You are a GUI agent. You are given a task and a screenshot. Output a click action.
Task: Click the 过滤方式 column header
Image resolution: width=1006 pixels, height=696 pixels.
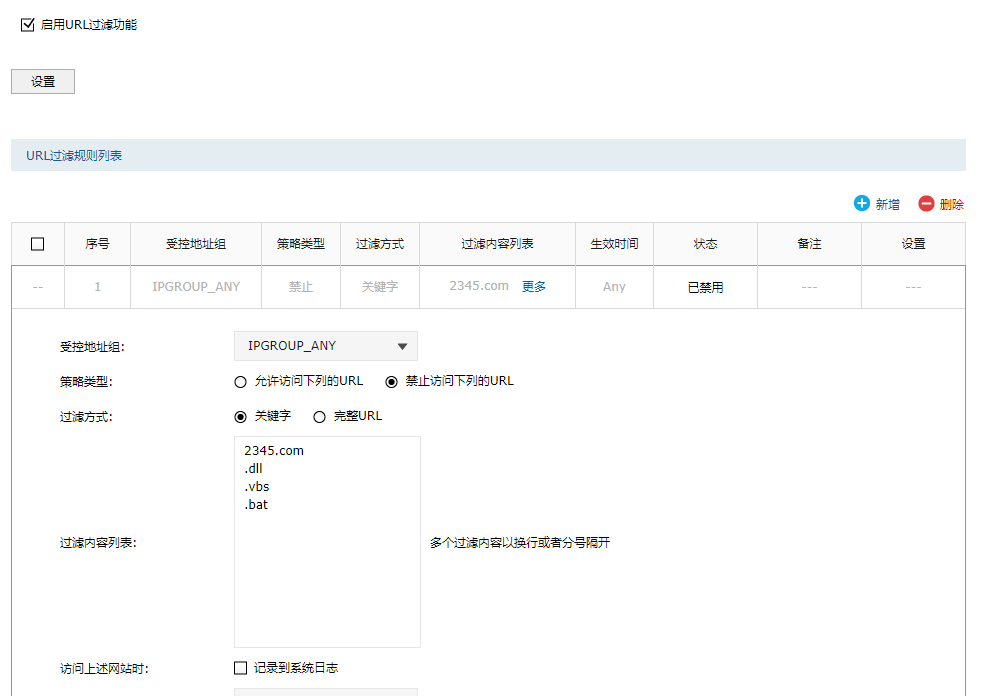pos(380,244)
